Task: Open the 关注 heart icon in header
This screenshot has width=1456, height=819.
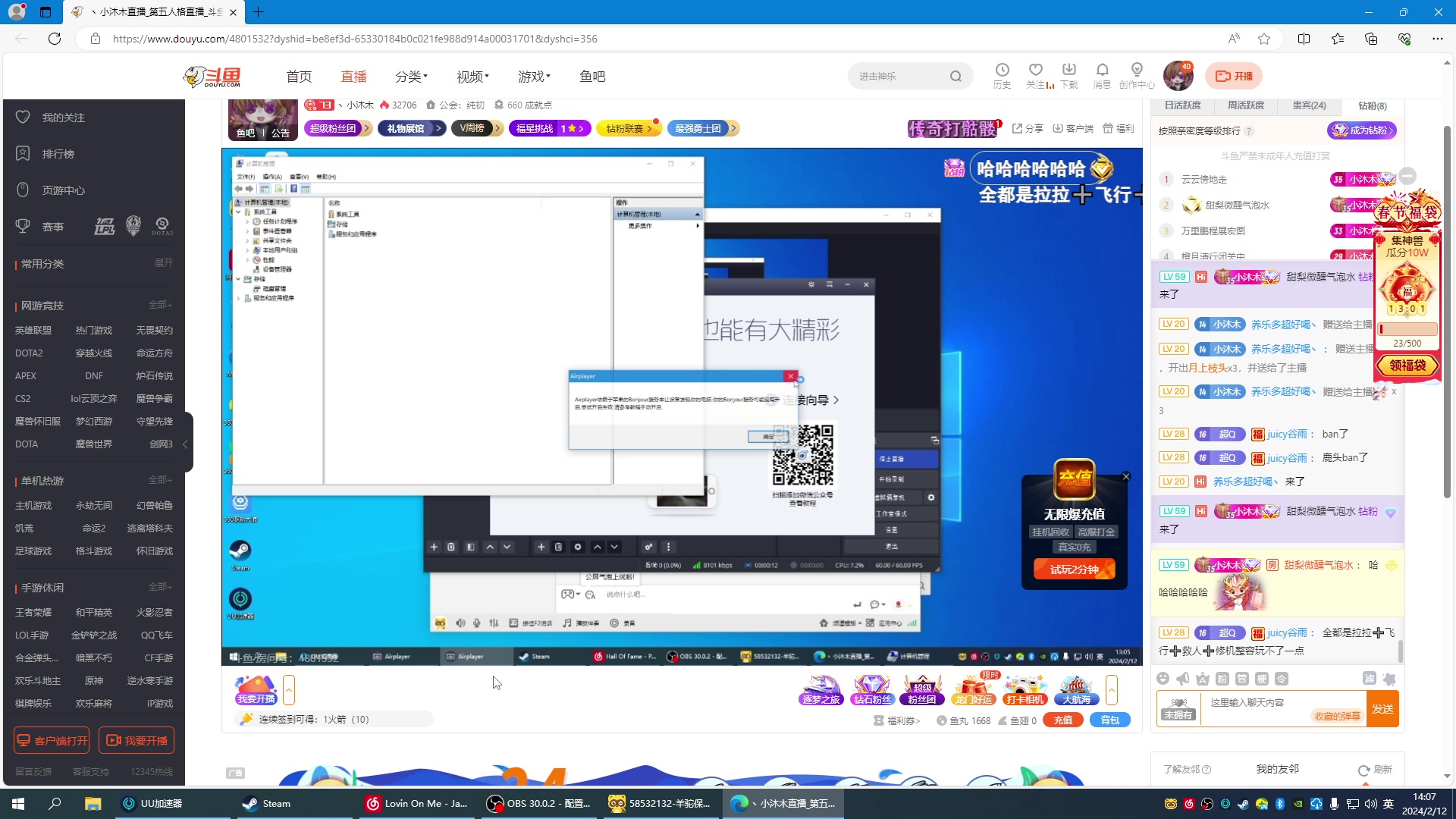Action: click(x=1036, y=75)
